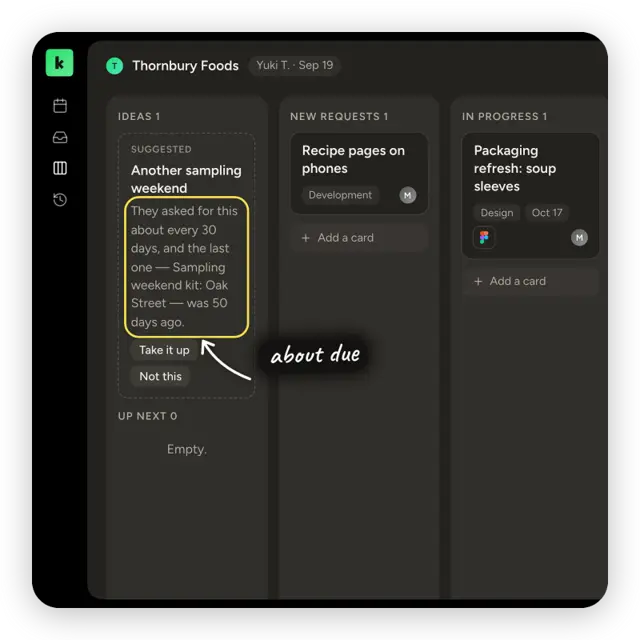Click the Thornbury Foods title
Image resolution: width=640 pixels, height=640 pixels.
tap(185, 66)
